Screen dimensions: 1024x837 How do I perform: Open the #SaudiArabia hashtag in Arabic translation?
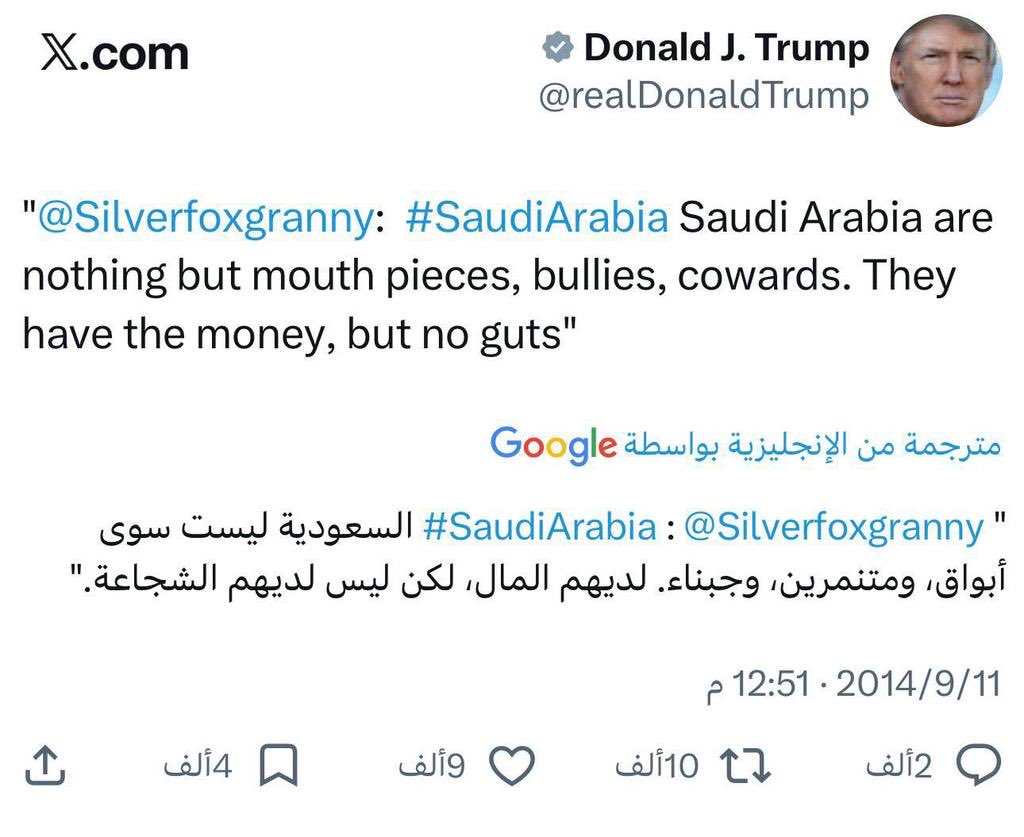tap(540, 526)
